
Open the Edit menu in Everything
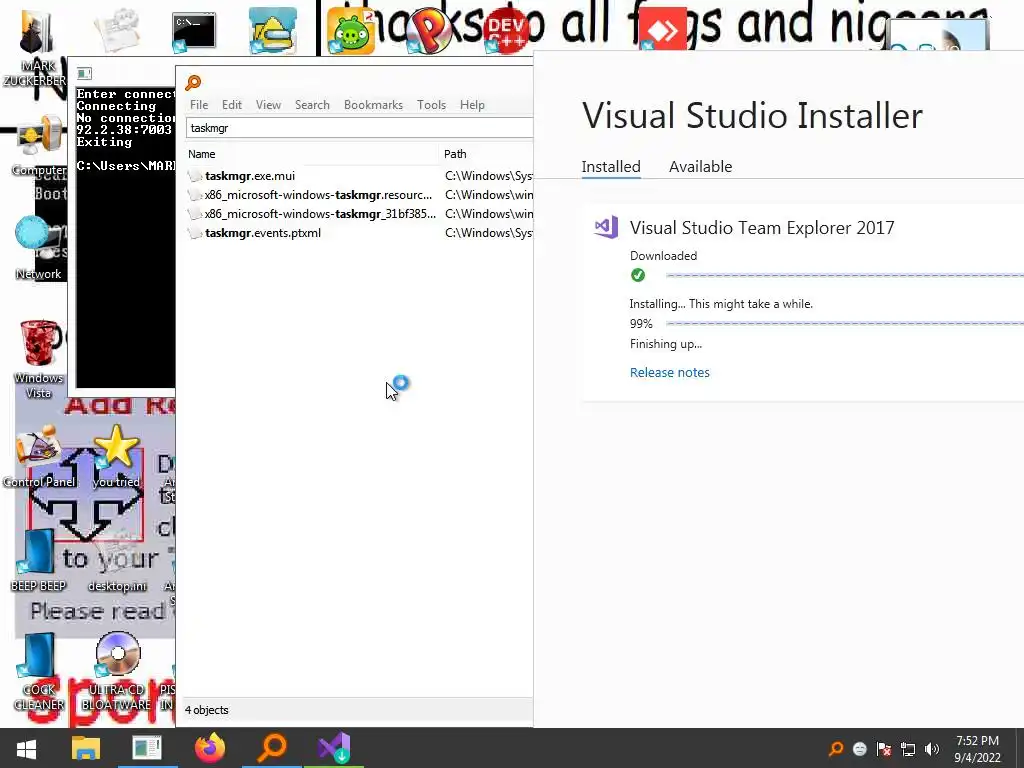point(232,105)
